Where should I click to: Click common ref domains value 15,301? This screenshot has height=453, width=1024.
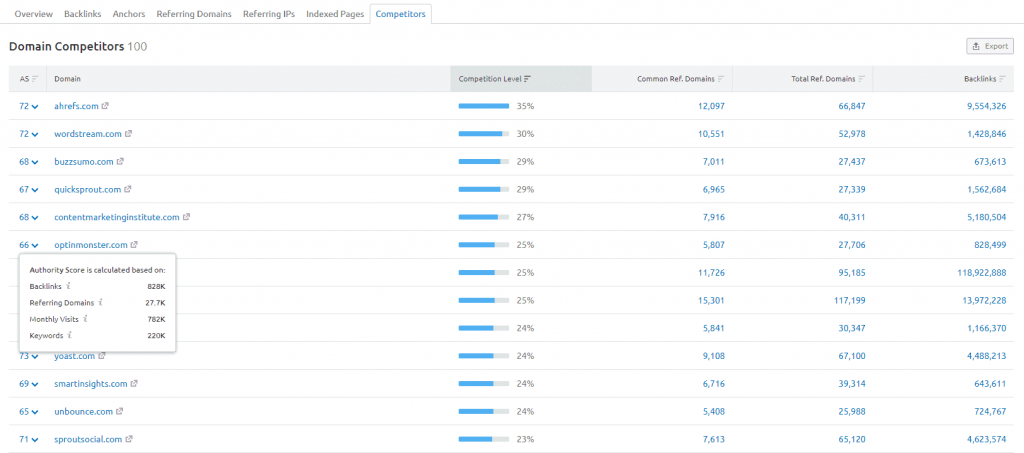(710, 300)
